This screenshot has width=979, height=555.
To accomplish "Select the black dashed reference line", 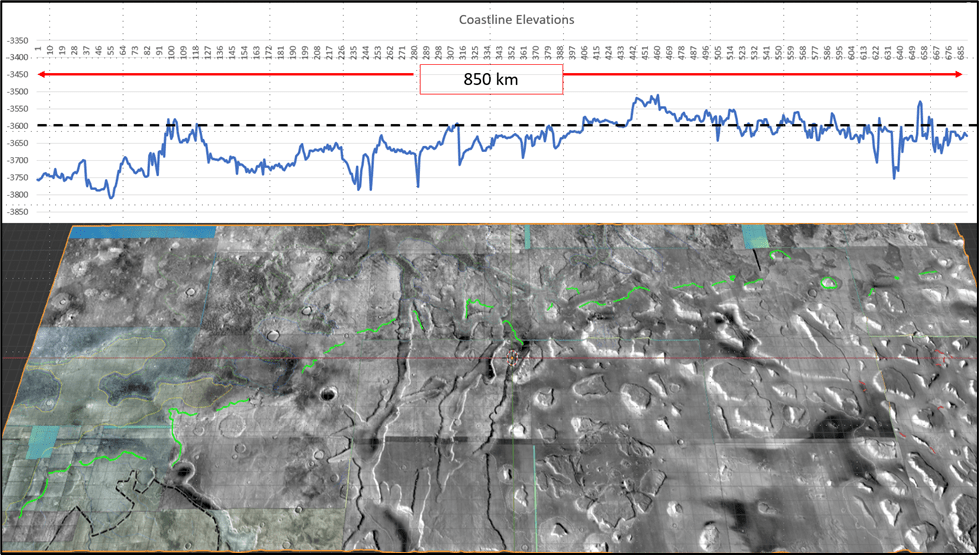I will [x=300, y=125].
